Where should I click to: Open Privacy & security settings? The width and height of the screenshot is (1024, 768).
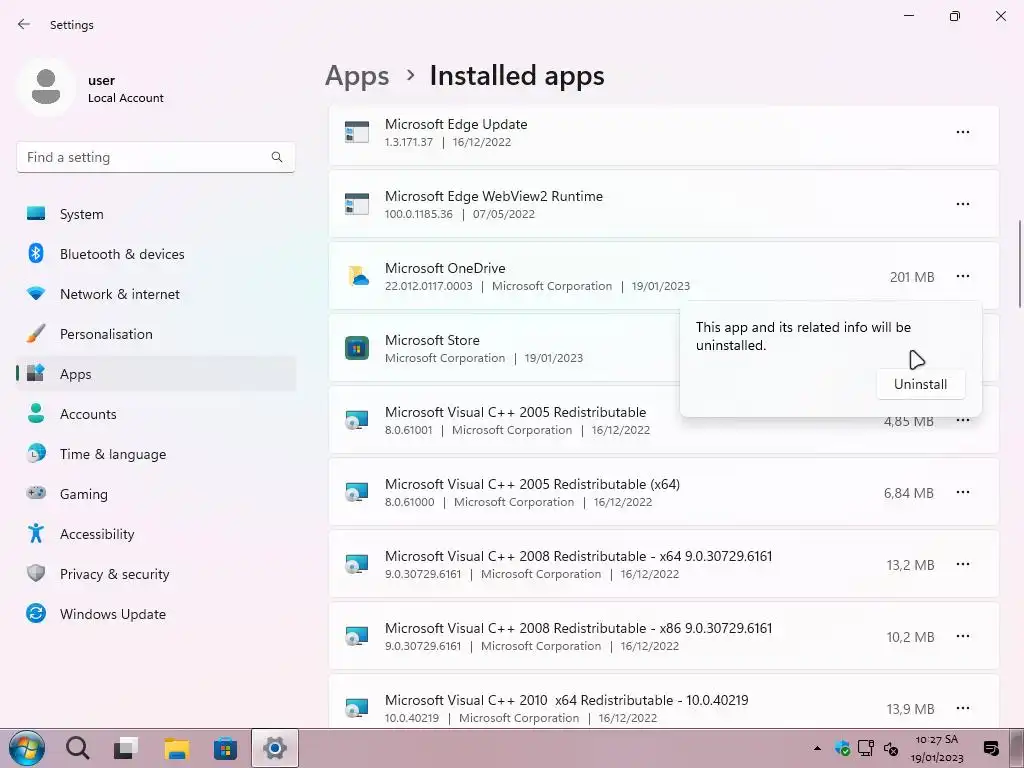156,574
